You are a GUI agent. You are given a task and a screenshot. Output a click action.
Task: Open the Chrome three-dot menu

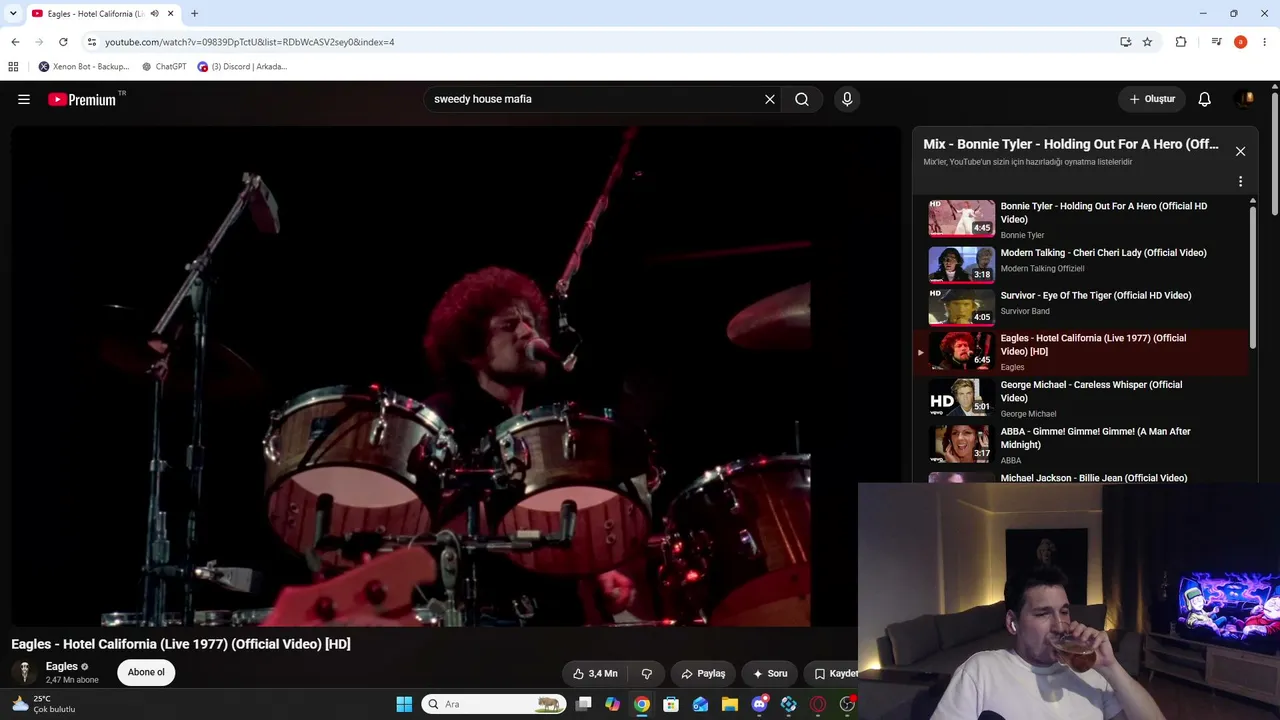coord(1265,42)
